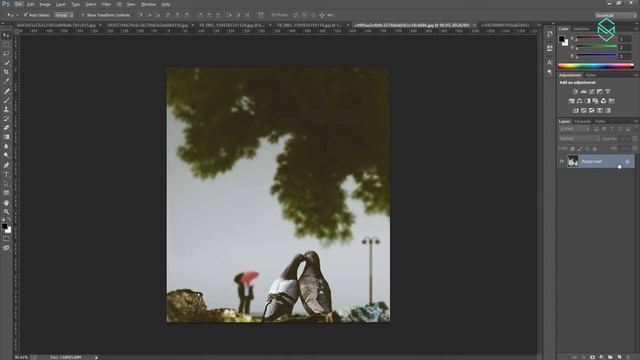Open layer Kind filter dropdown
This screenshot has height=360, width=640.
coord(575,129)
